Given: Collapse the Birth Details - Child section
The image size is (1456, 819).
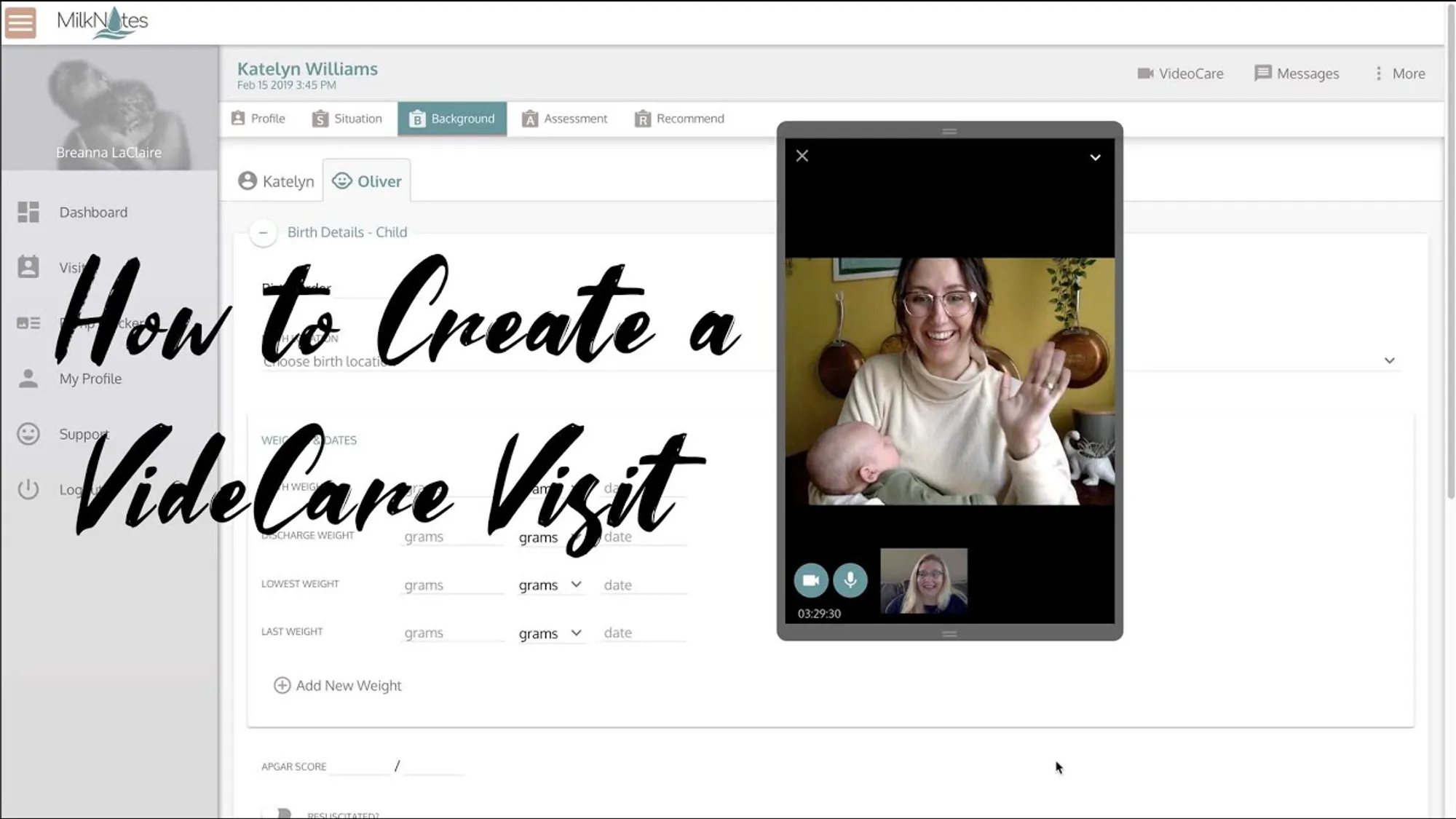Looking at the screenshot, I should coord(264,232).
